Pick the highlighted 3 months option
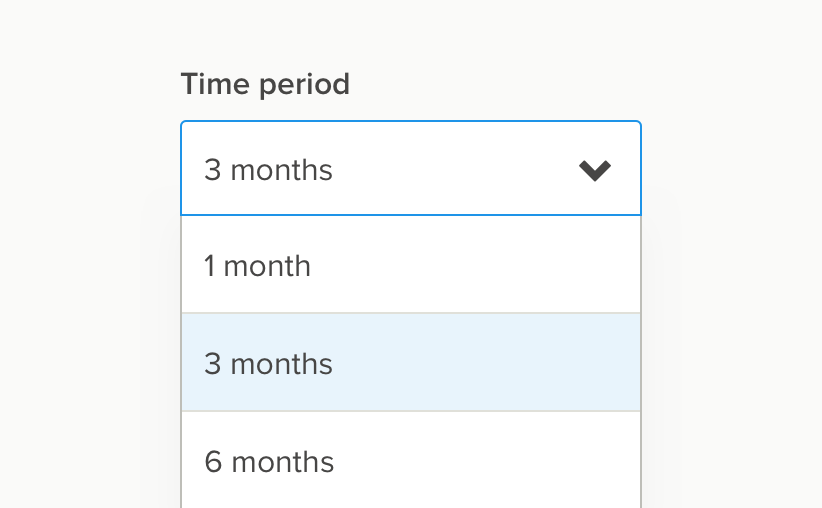Screen dimensions: 822x508 [x=410, y=363]
